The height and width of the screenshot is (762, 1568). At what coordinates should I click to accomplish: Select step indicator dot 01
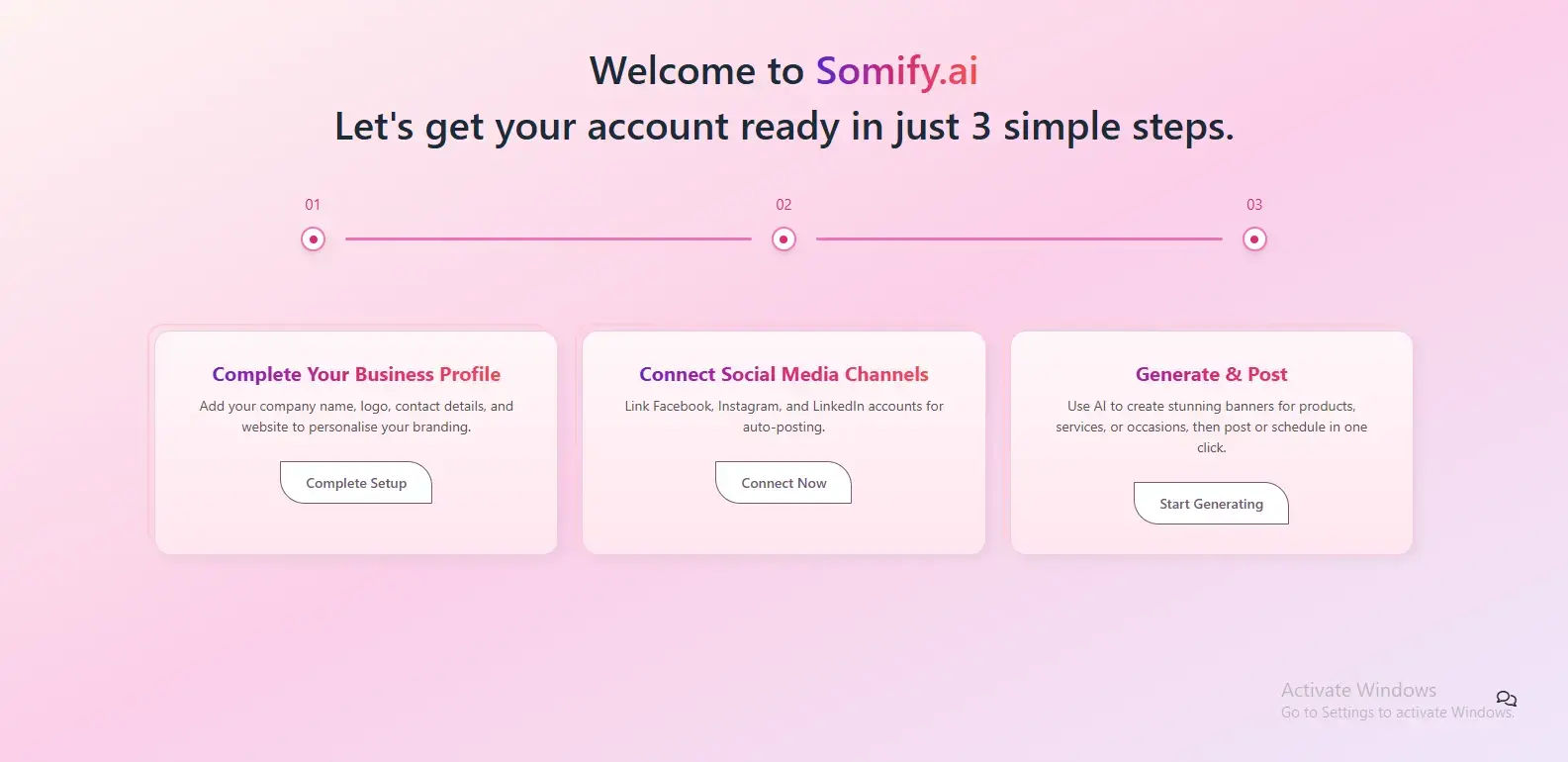click(313, 238)
